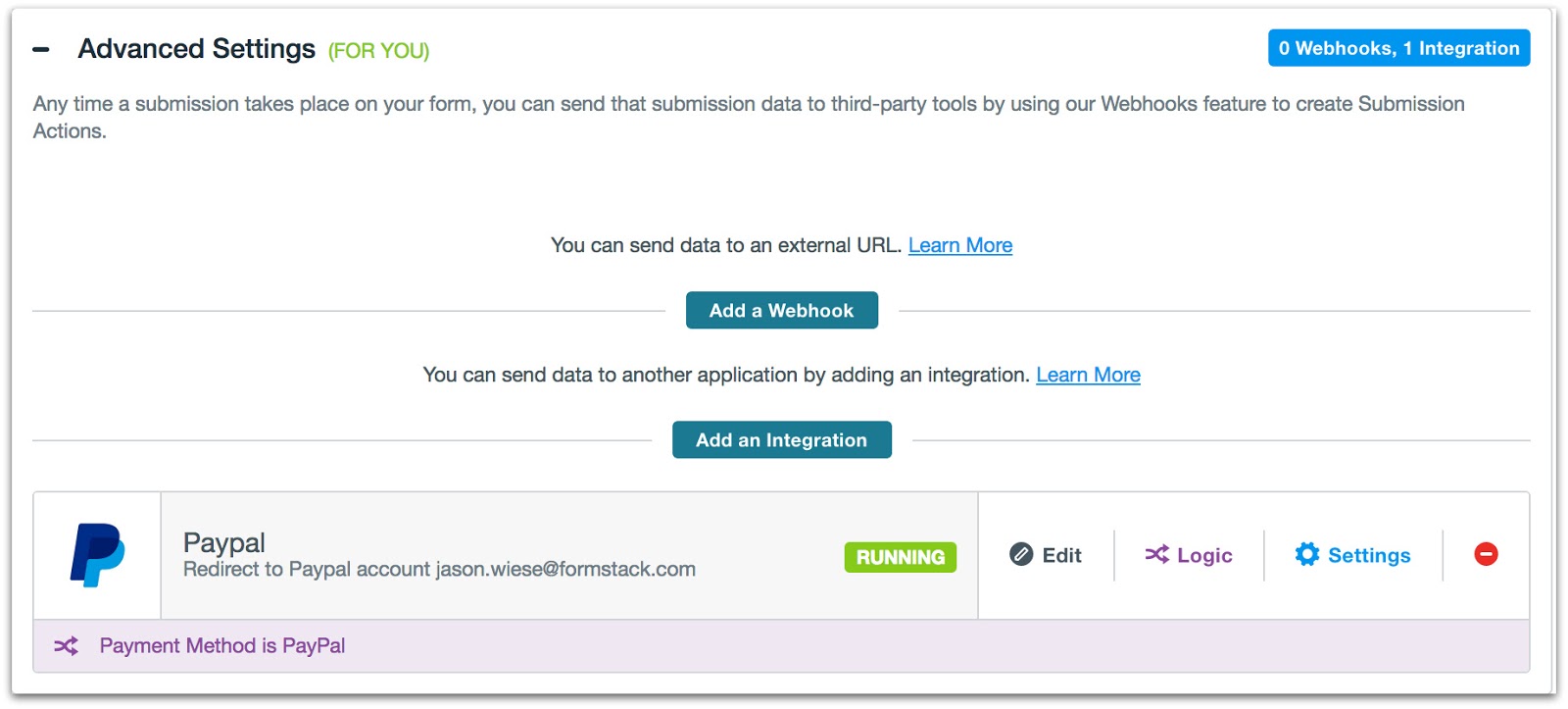
Task: Click the Advanced Settings heading
Action: [196, 49]
